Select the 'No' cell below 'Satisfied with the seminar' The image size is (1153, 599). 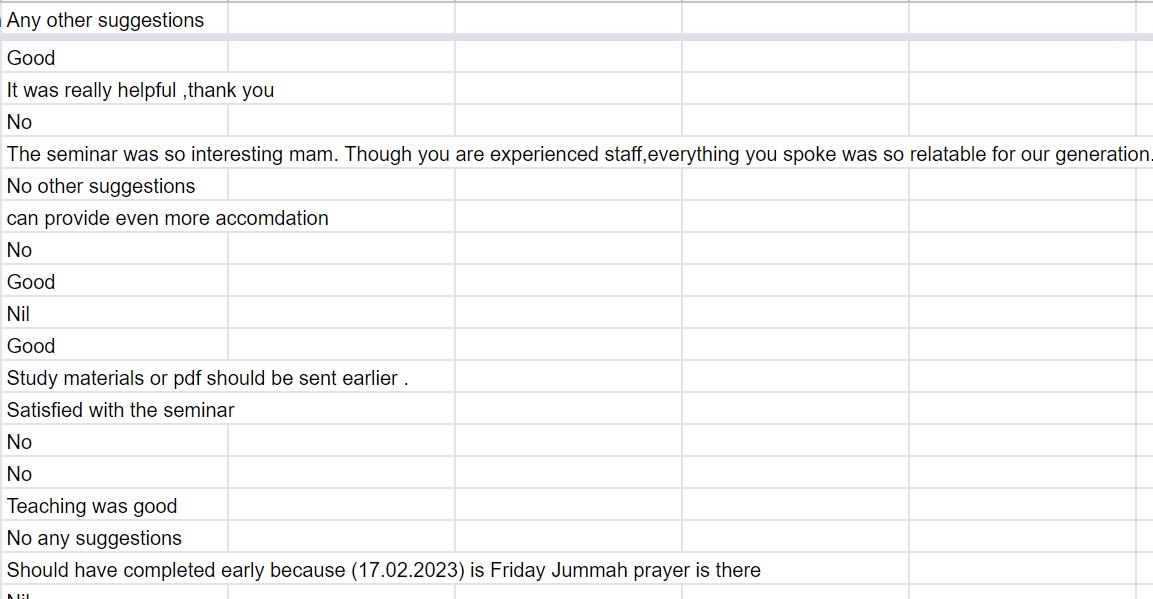tap(19, 442)
